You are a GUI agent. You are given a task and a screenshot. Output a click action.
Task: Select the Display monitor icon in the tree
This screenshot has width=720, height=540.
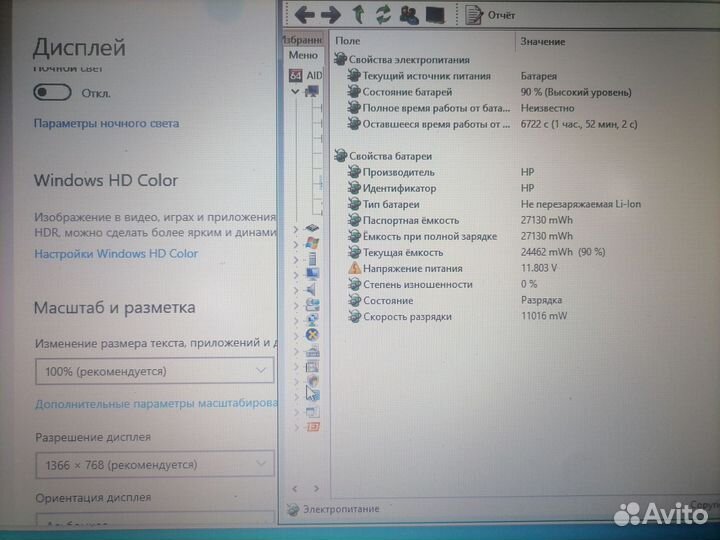tap(312, 274)
